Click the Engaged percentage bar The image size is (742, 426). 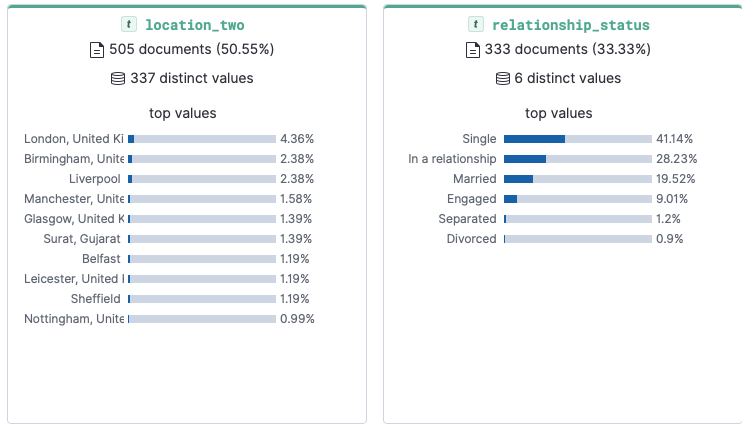pyautogui.click(x=577, y=199)
